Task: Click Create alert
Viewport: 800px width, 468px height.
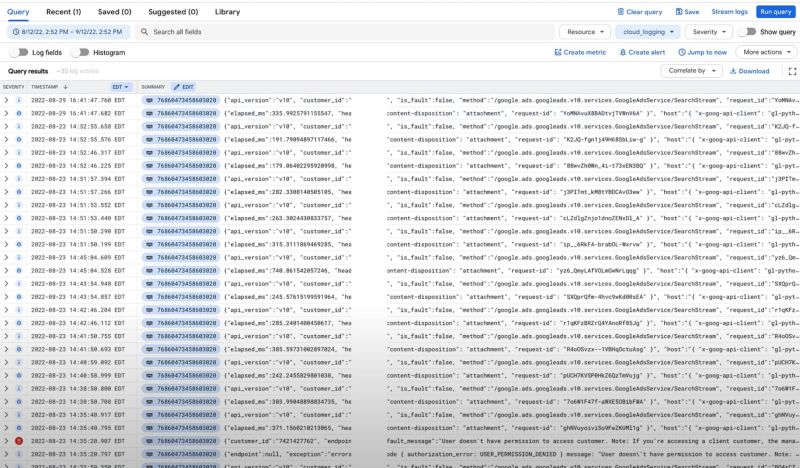Action: 642,52
